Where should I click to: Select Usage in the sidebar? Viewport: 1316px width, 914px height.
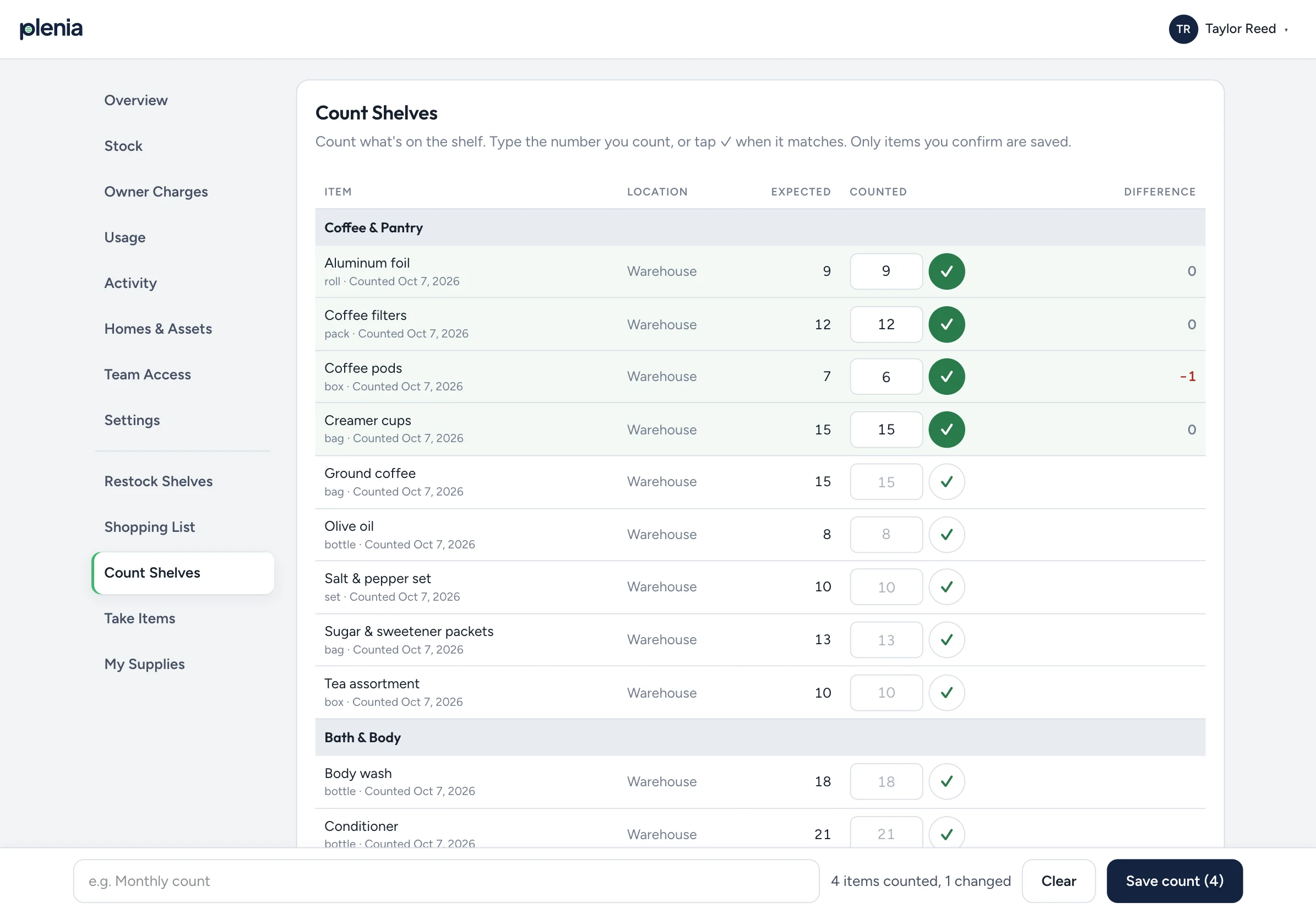(x=125, y=238)
